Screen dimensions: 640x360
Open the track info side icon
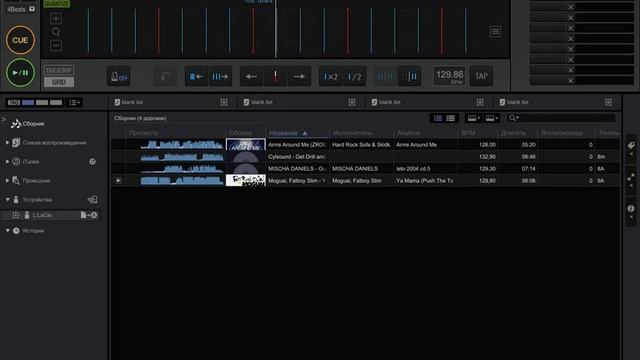631,209
